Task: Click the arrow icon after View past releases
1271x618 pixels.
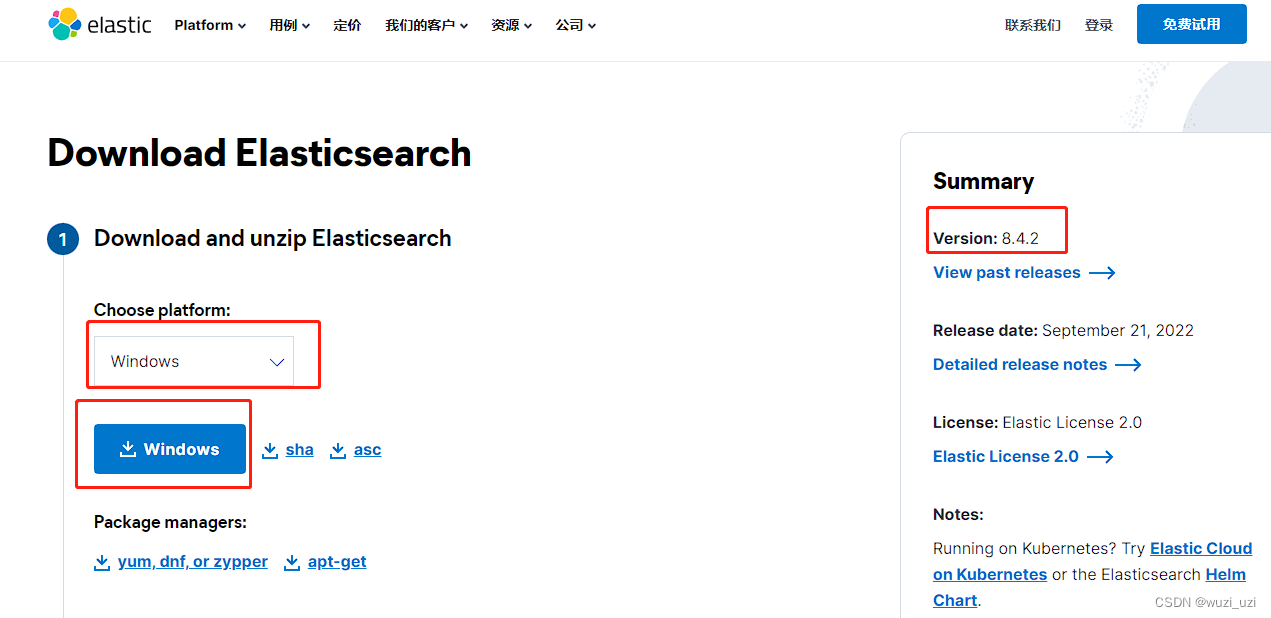Action: click(x=1103, y=272)
